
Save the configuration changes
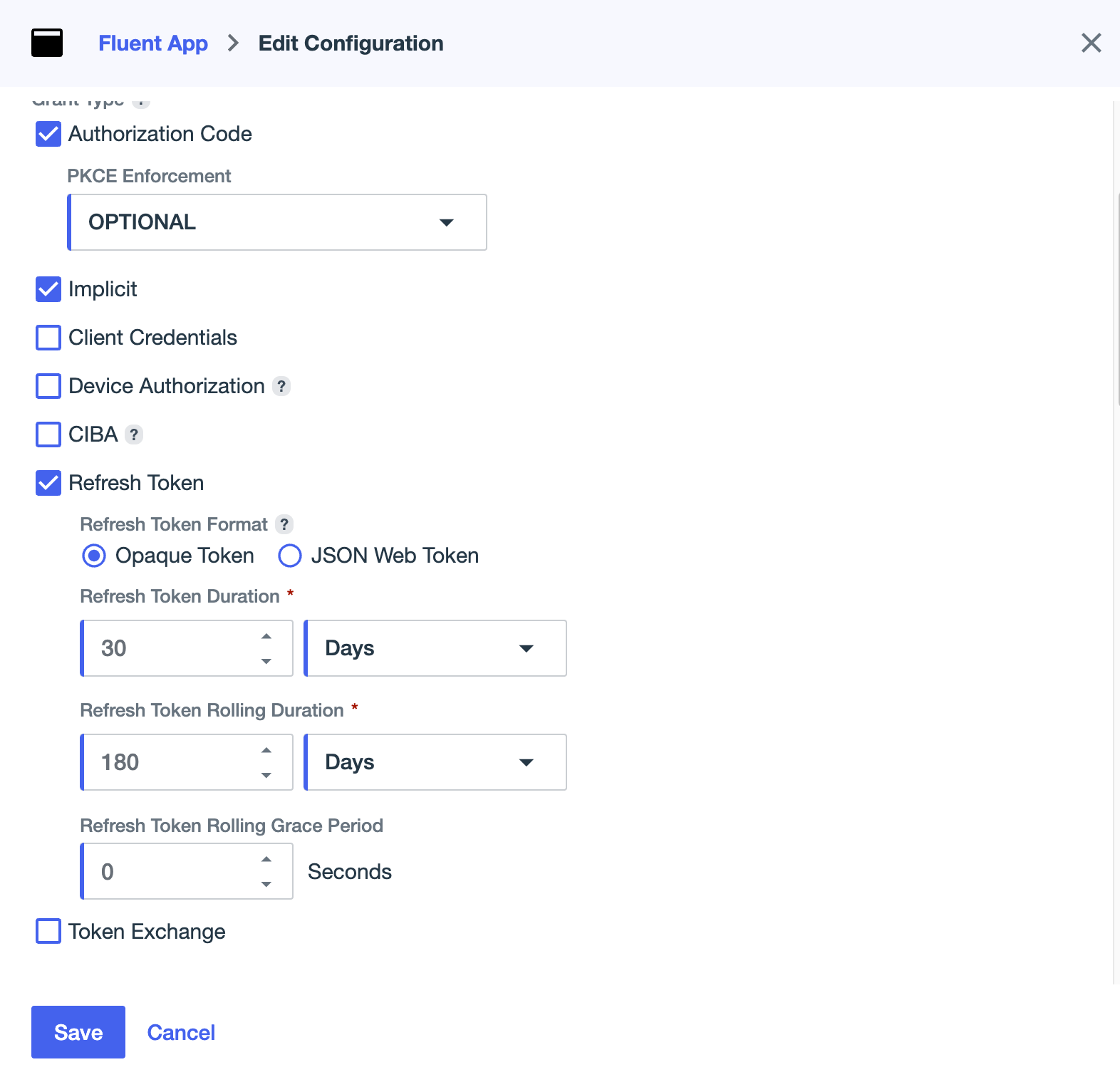click(78, 1032)
